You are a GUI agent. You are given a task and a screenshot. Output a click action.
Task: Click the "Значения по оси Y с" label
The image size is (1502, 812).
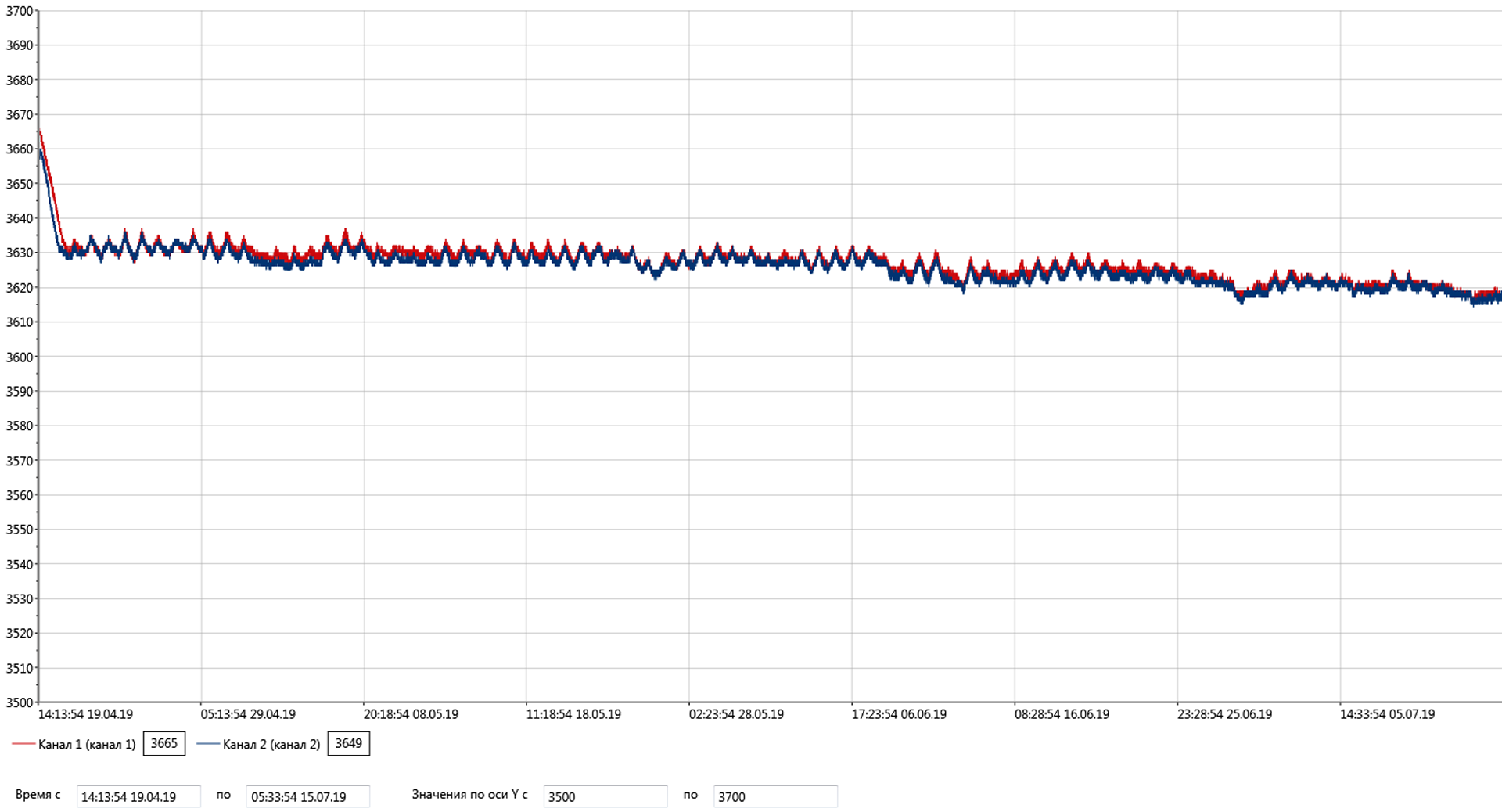[469, 795]
